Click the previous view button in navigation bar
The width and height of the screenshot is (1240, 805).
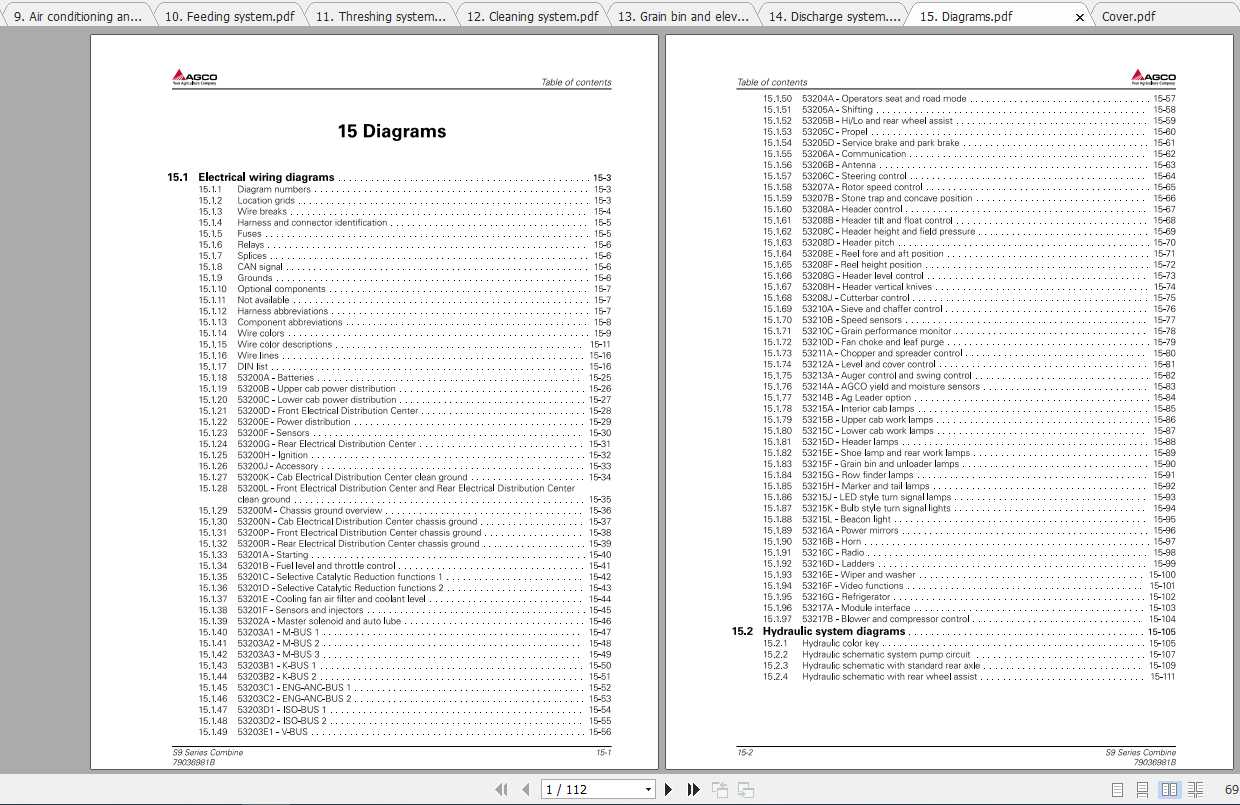[x=719, y=789]
